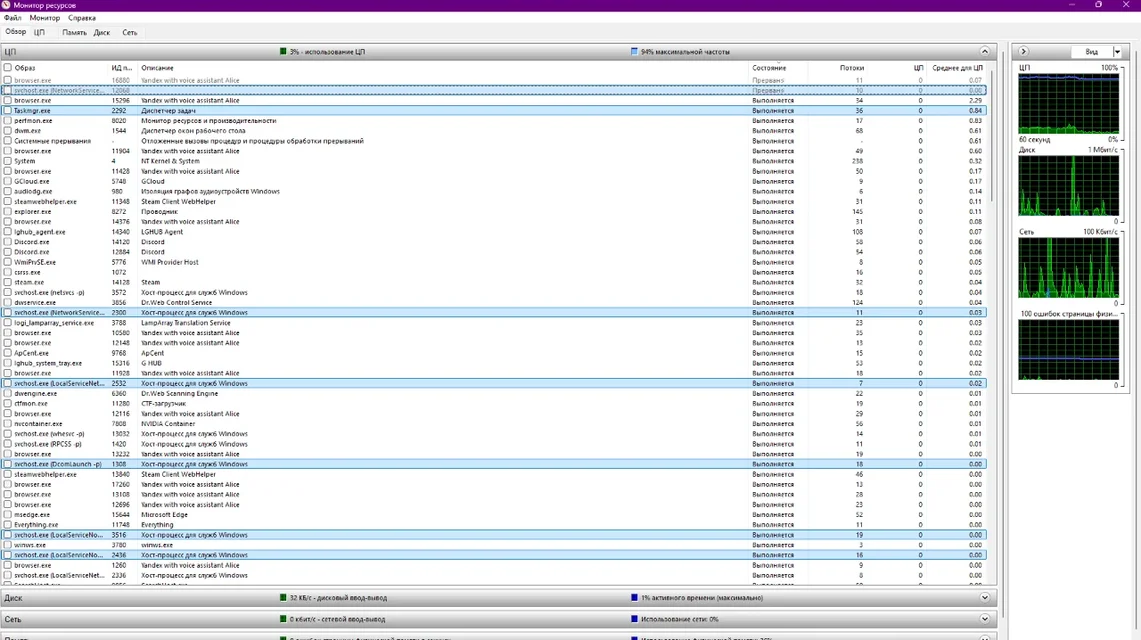Screen dimensions: 1141x640
Task: Check the Образ header checkbox to select all
Action: 8,68
